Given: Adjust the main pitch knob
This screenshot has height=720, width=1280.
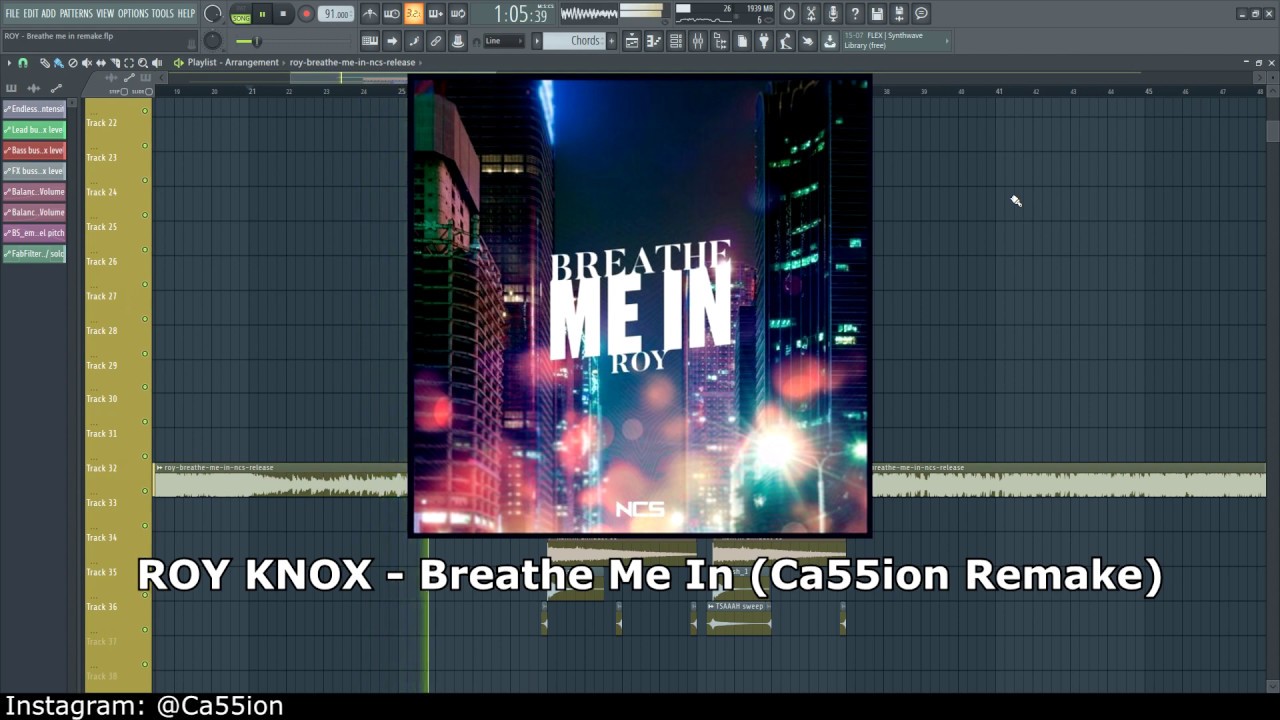Looking at the screenshot, I should pyautogui.click(x=213, y=41).
